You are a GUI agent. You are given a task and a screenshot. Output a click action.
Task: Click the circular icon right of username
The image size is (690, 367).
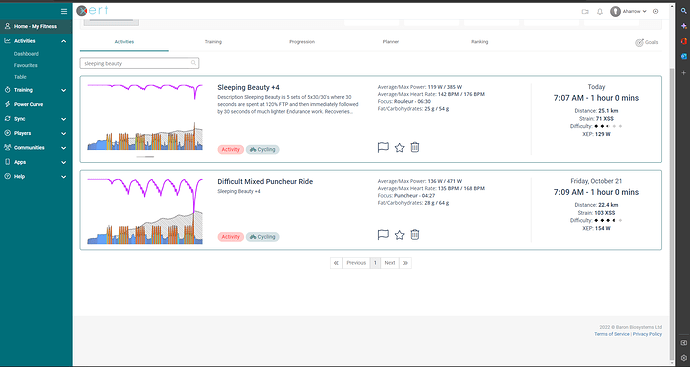coord(656,11)
